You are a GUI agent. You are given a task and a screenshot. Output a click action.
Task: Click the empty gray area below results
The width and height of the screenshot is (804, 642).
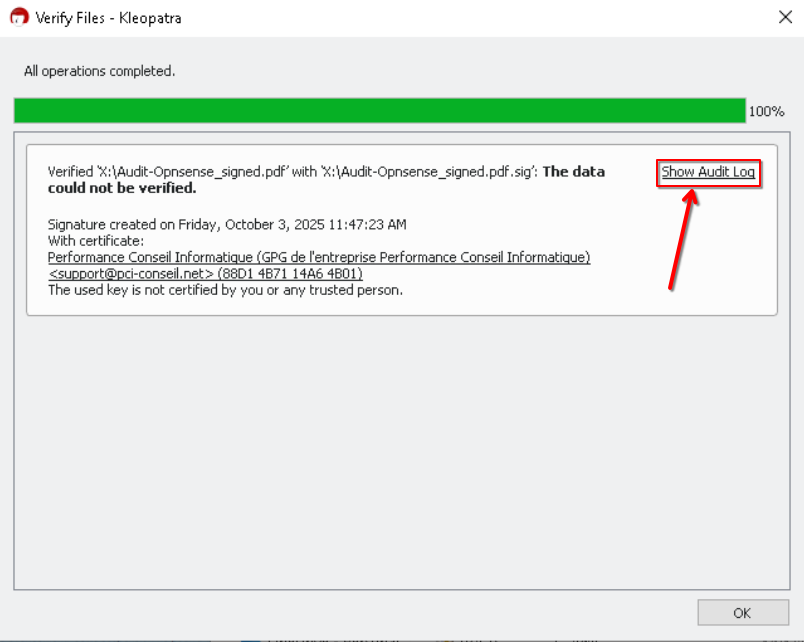point(400,450)
